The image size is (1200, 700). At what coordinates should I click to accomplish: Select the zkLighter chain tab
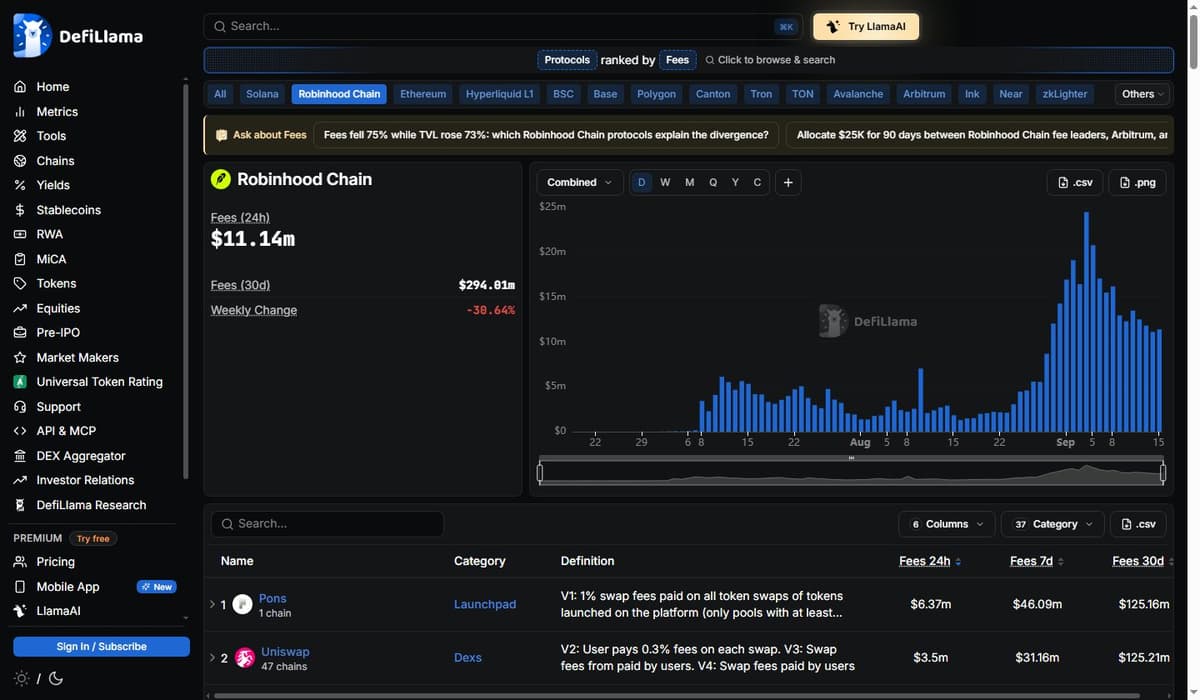(1065, 94)
